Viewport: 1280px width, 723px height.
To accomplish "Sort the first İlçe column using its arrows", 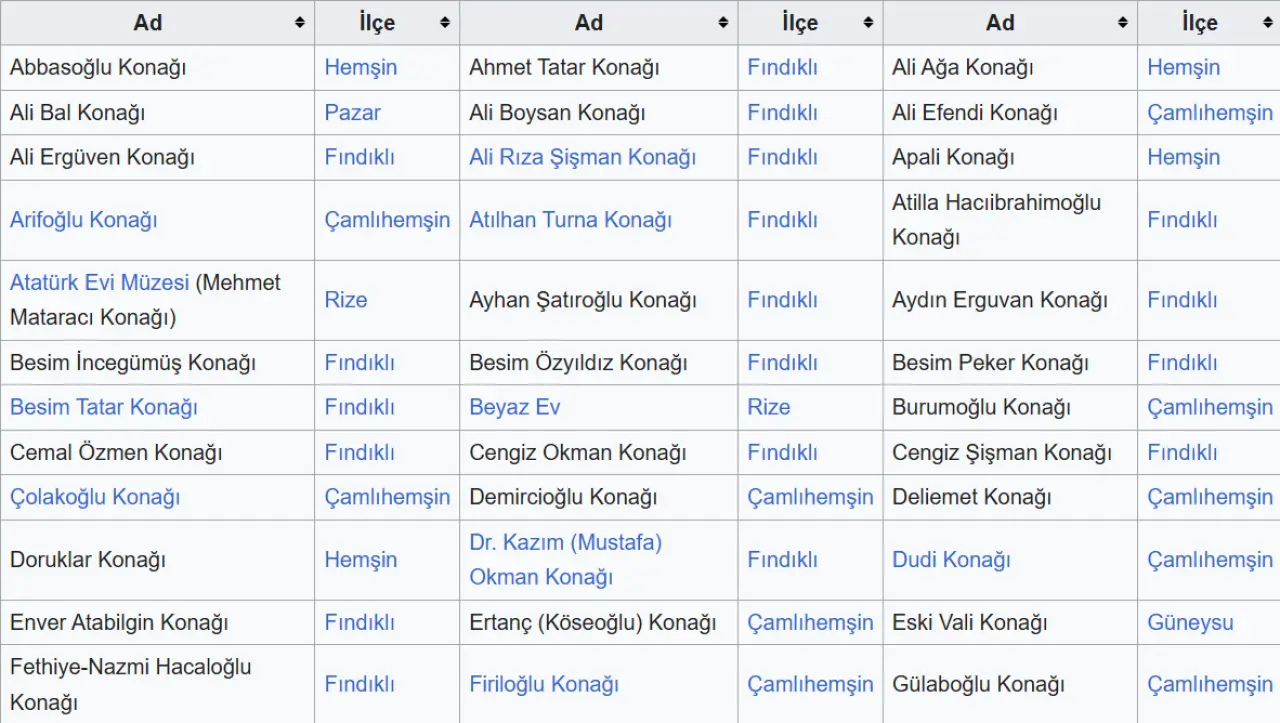I will coord(444,23).
